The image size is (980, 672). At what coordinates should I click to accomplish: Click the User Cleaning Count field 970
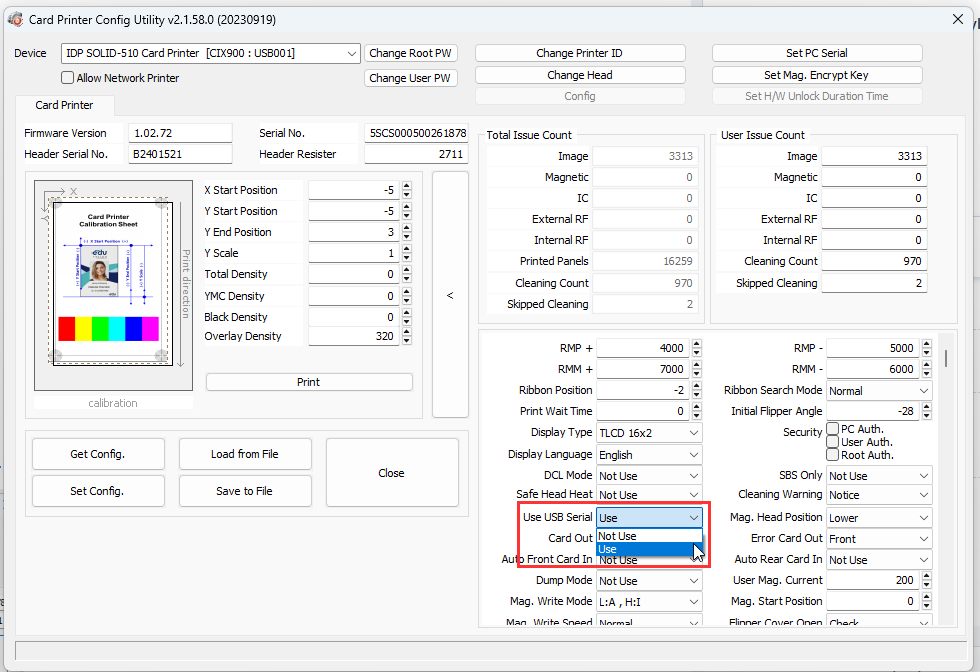tap(874, 261)
